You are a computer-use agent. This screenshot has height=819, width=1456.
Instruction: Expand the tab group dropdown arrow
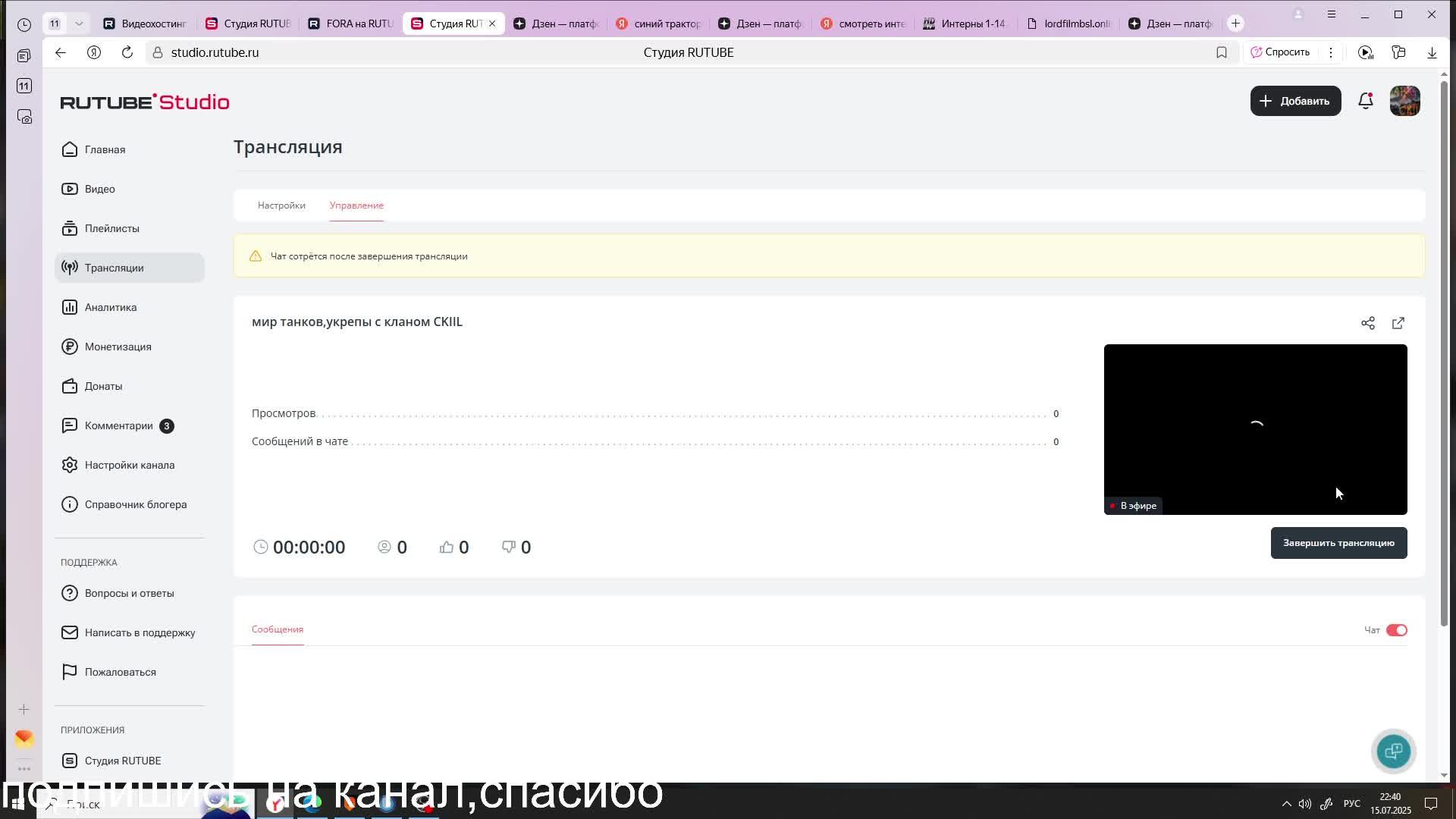[x=79, y=24]
